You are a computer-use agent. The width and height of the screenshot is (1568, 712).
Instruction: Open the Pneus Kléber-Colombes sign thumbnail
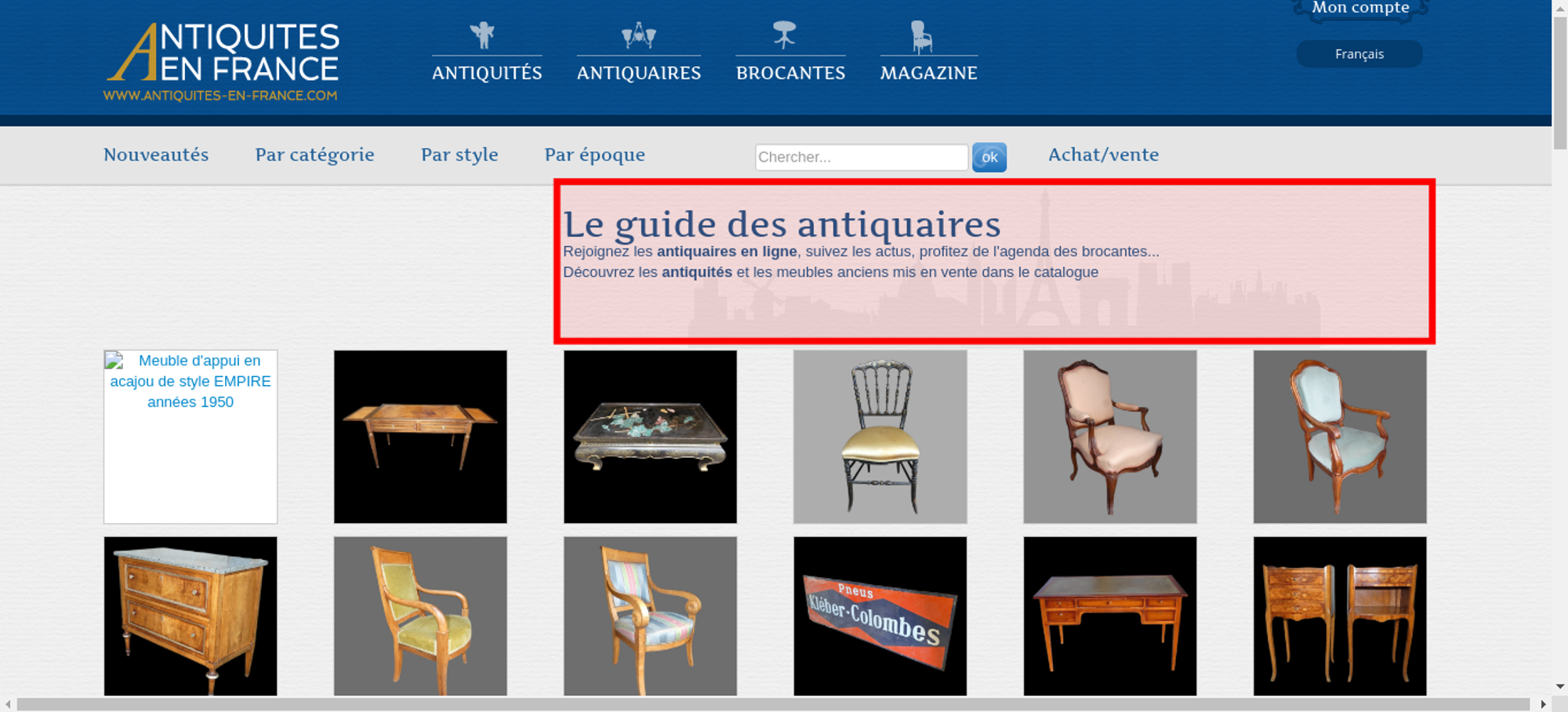(x=880, y=616)
